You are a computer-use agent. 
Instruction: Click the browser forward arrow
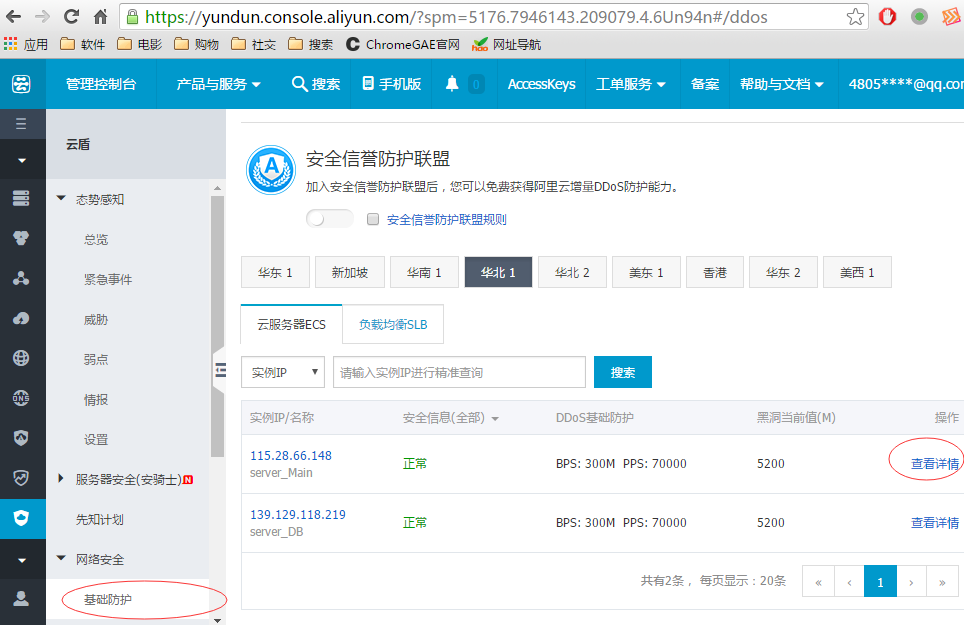[x=42, y=17]
